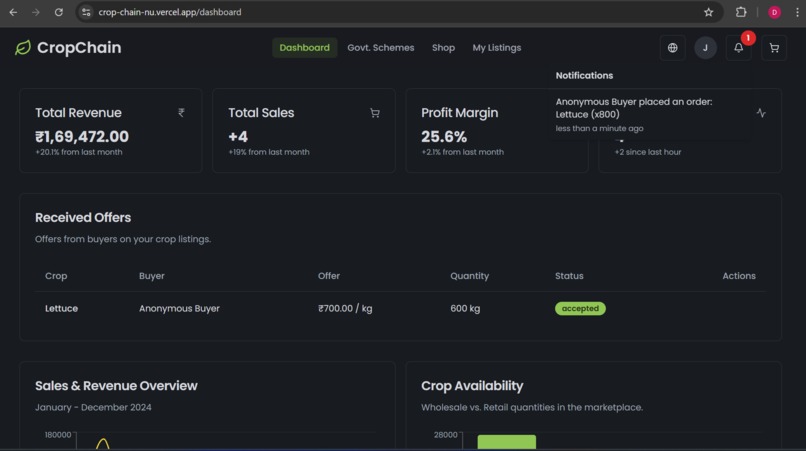Click the browser back arrow

[x=13, y=12]
